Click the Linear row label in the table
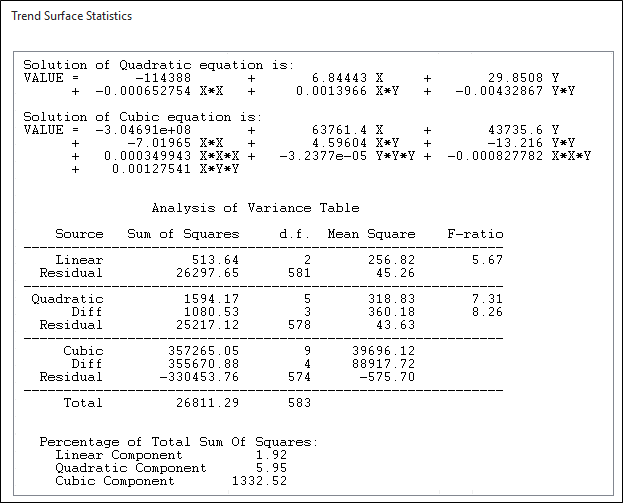Viewport: 623px width, 503px height. pos(79,260)
